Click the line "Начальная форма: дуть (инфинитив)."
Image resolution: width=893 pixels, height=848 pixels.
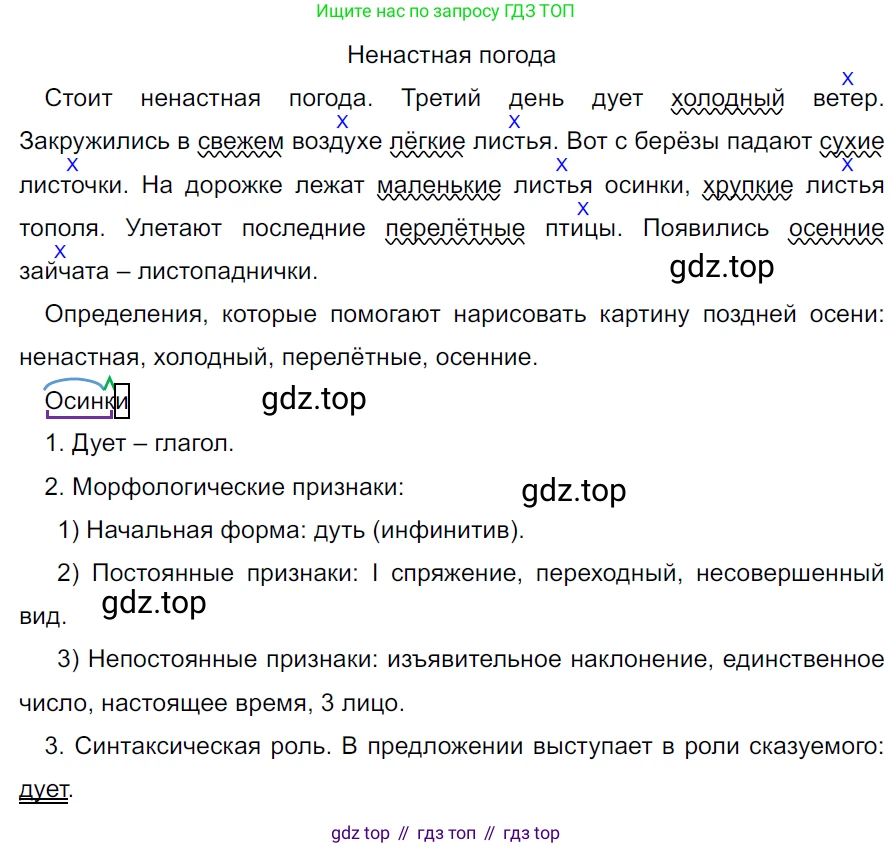coord(305,530)
